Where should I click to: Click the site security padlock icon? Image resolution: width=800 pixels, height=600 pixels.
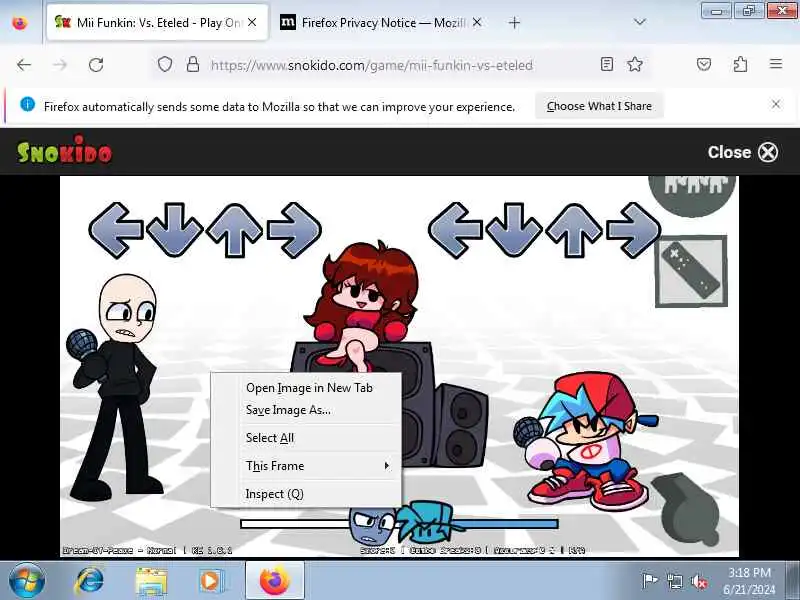tap(193, 64)
